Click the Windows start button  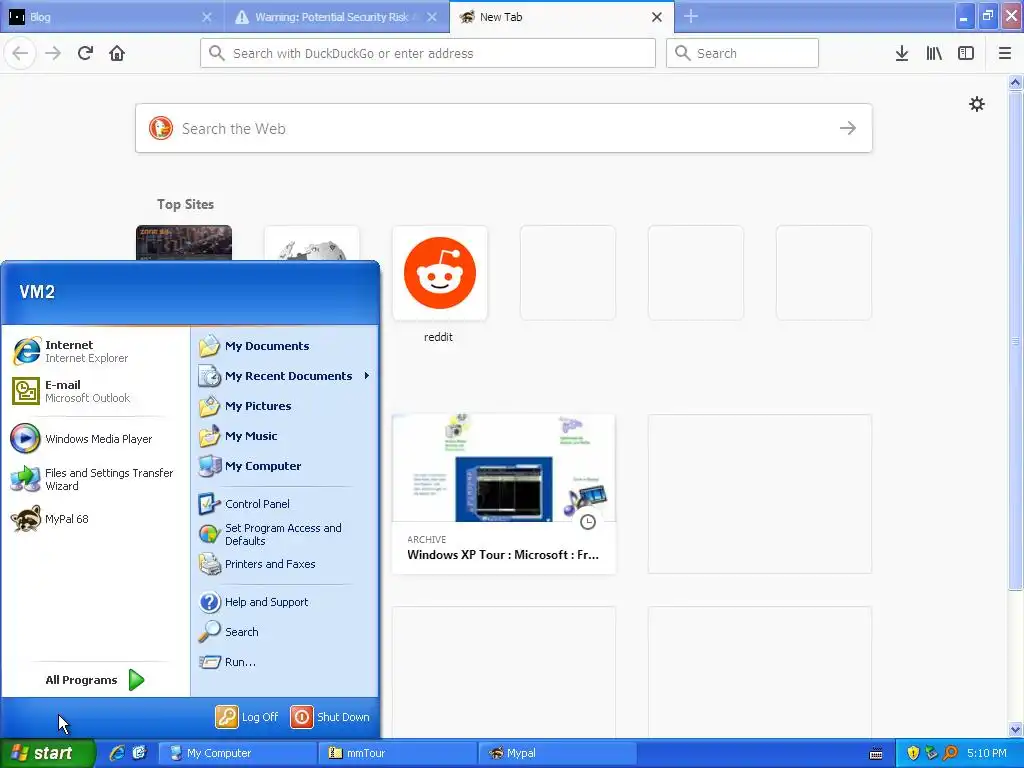(47, 753)
